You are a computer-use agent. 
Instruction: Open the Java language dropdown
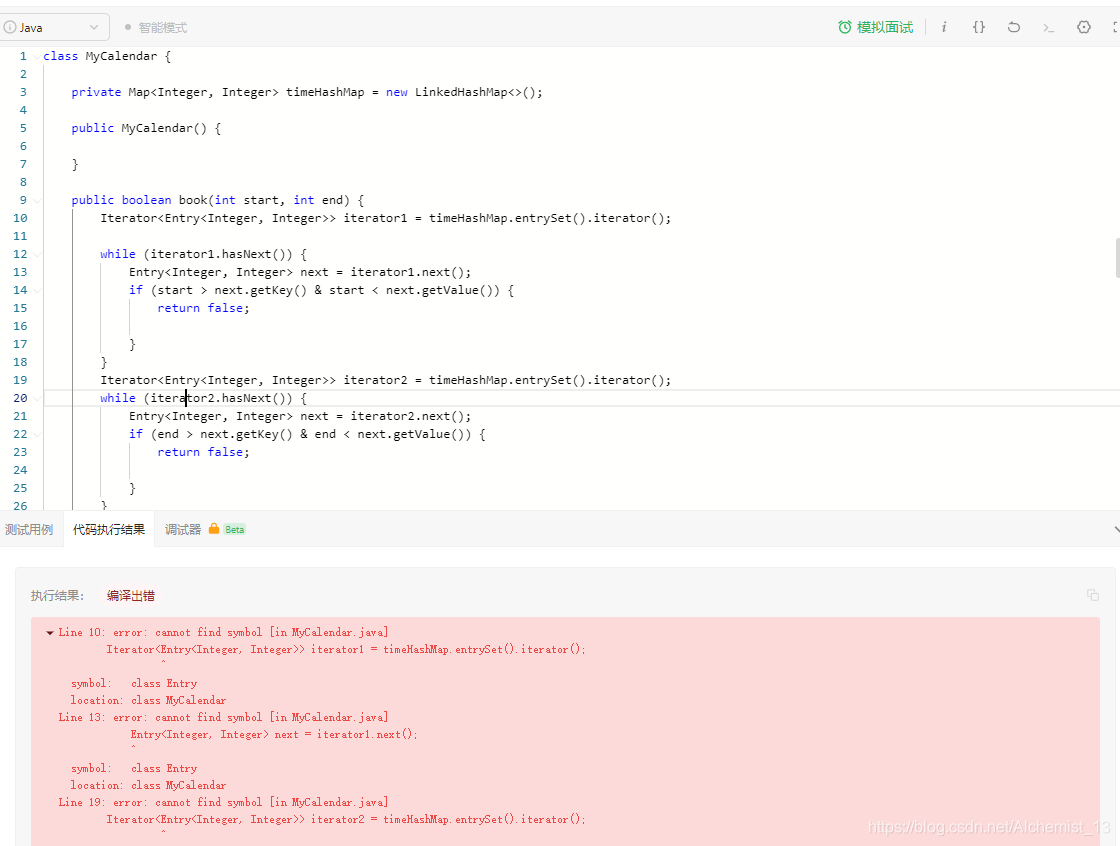point(54,27)
